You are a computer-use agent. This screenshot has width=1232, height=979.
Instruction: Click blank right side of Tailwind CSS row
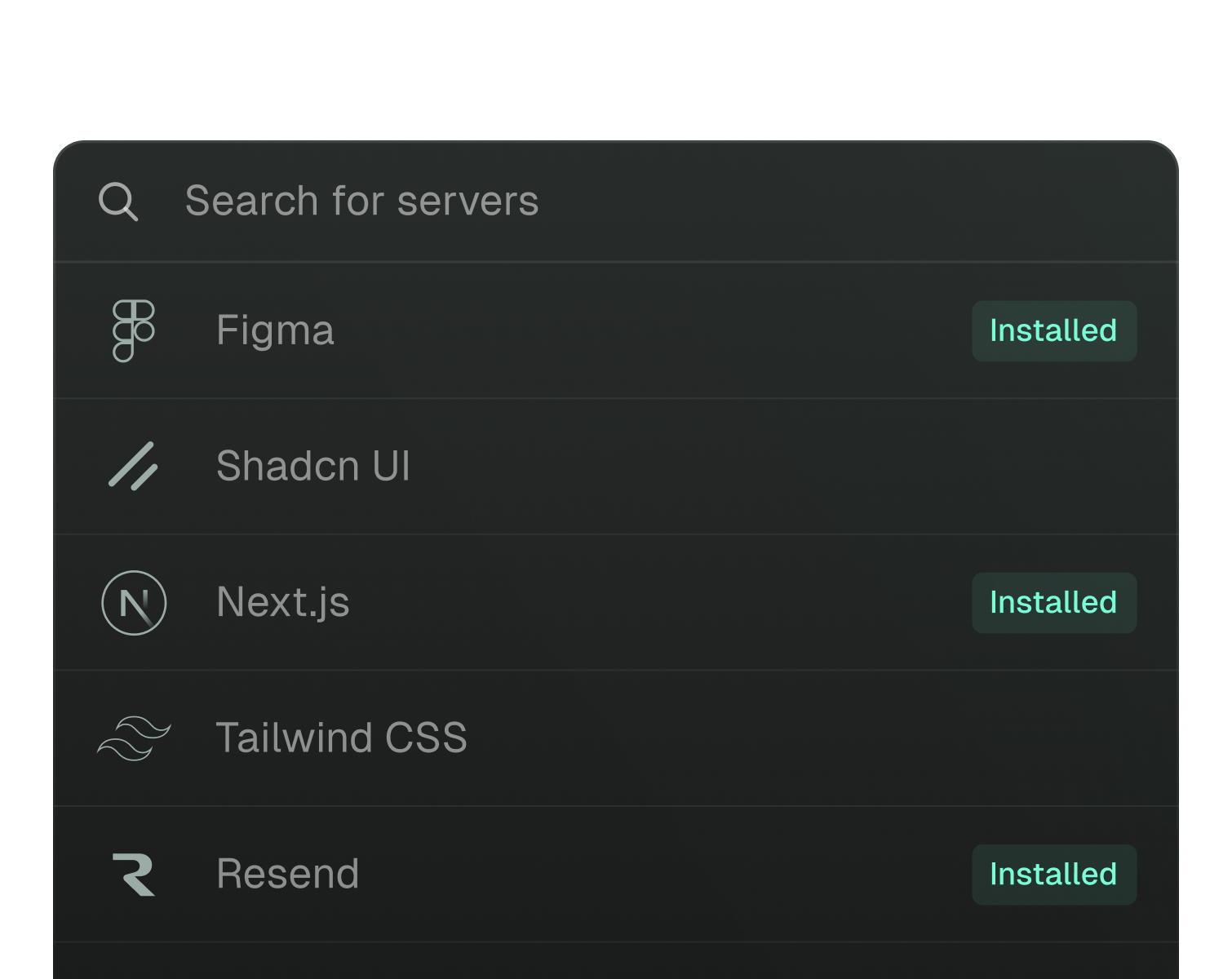897,738
